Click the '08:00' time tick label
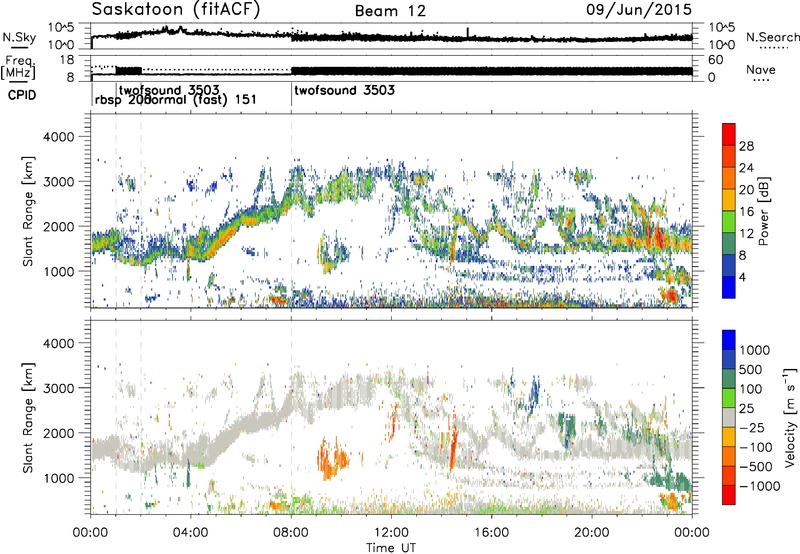Viewport: 800px width, 554px height. [291, 533]
